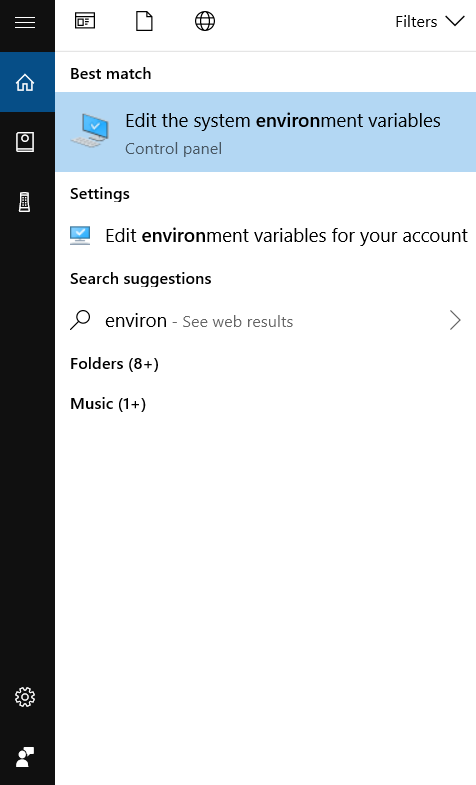Filter results by Documents icon

144,22
